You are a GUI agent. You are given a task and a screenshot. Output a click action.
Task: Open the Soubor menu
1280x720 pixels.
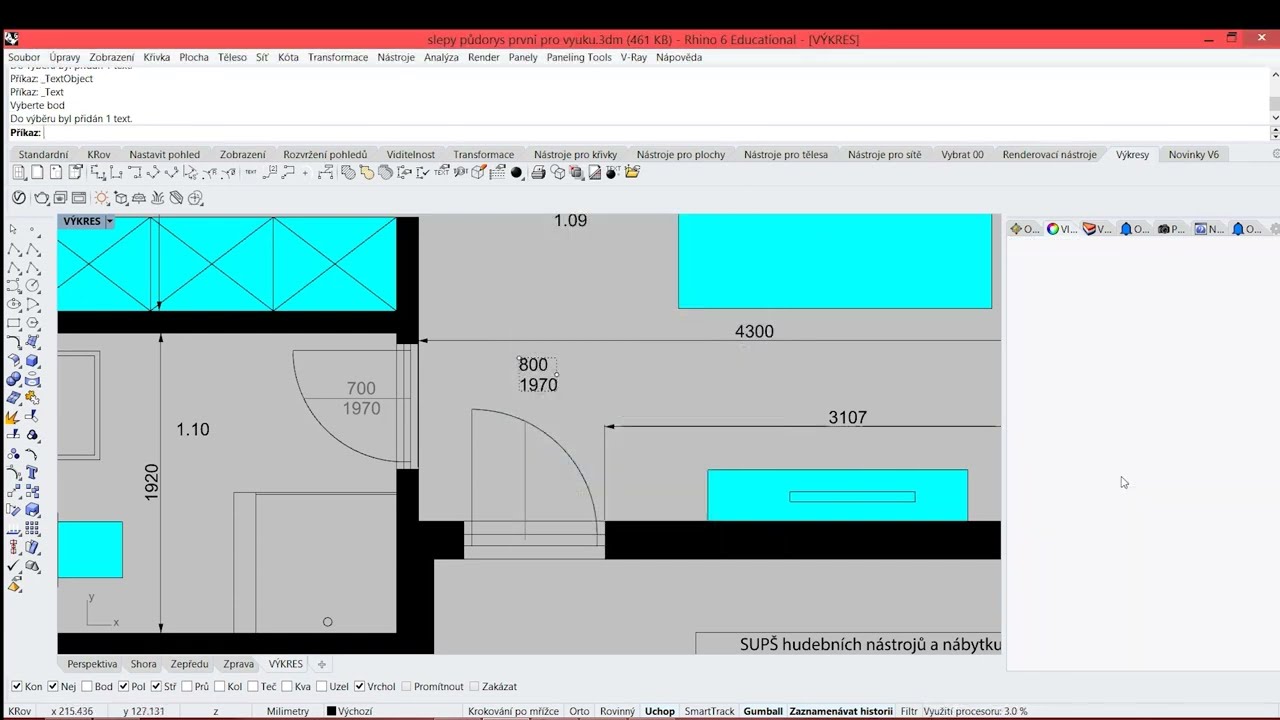(24, 57)
